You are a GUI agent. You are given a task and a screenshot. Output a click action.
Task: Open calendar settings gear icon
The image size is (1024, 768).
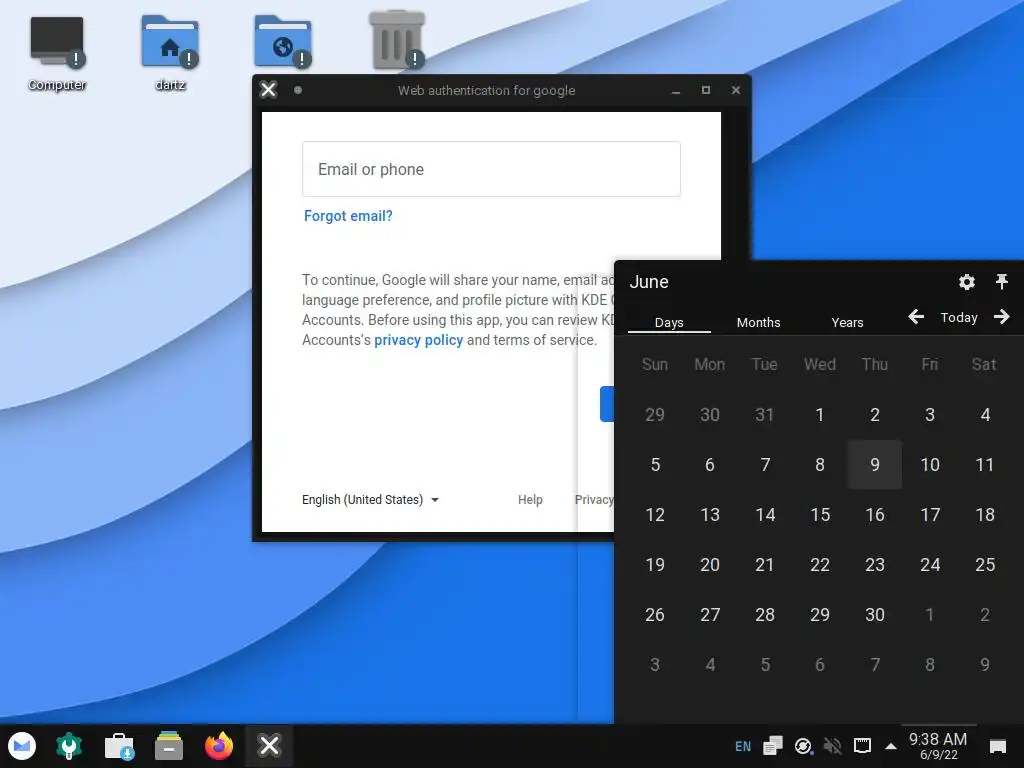pyautogui.click(x=967, y=282)
